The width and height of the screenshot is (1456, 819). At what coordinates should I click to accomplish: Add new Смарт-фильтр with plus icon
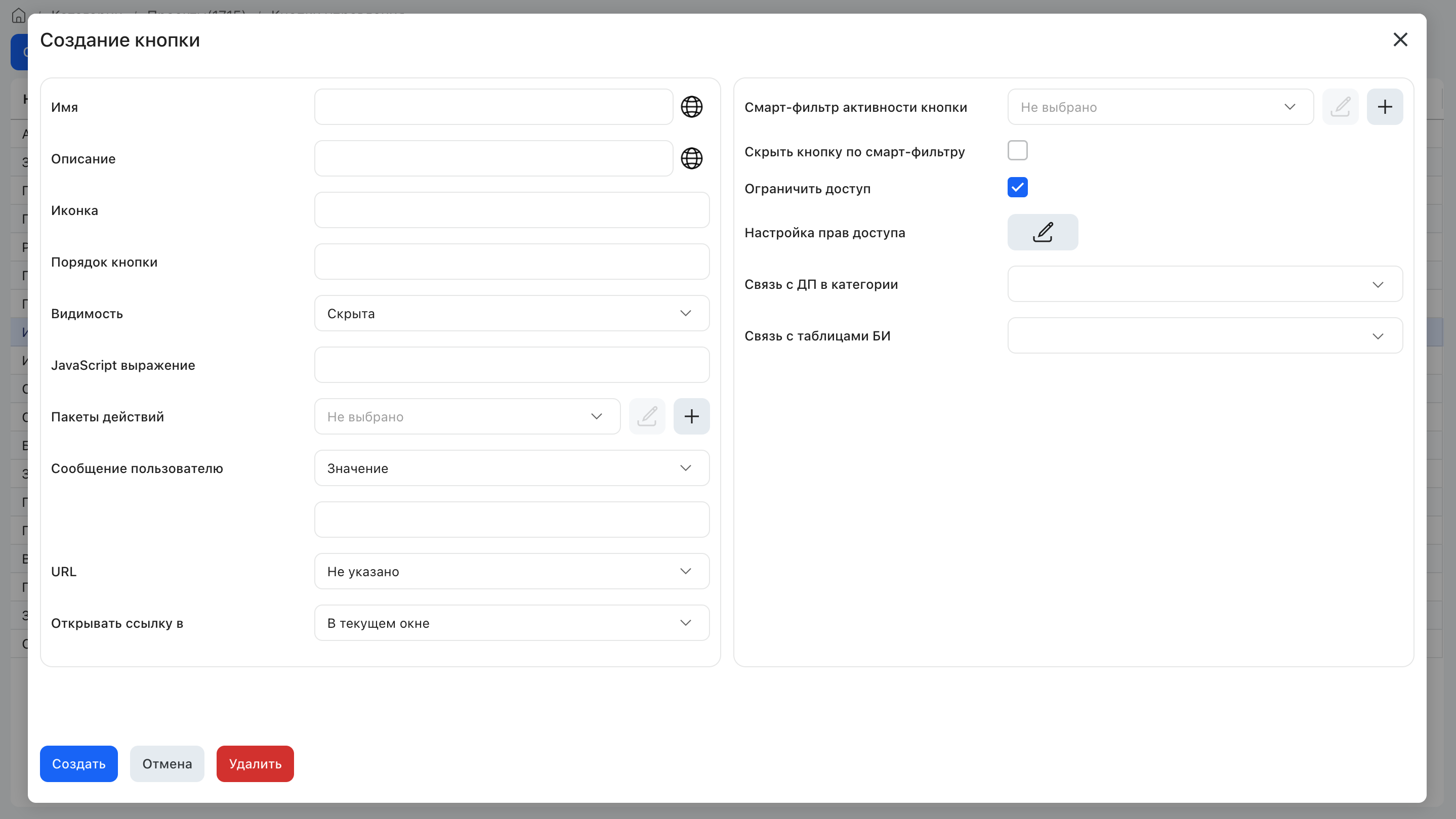pyautogui.click(x=1385, y=107)
